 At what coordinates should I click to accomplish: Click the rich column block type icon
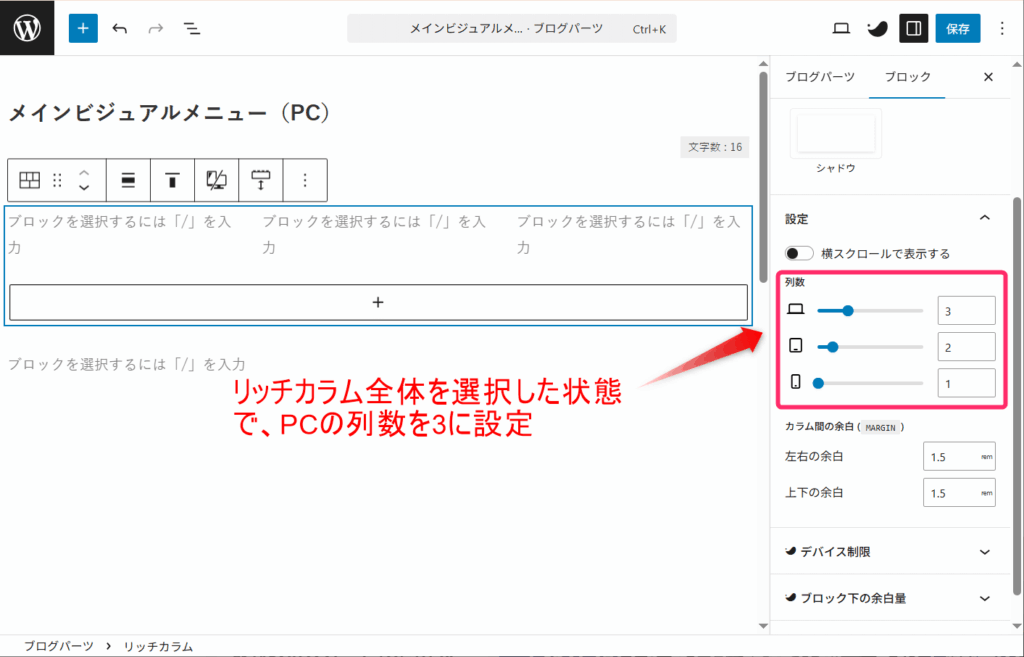point(30,180)
